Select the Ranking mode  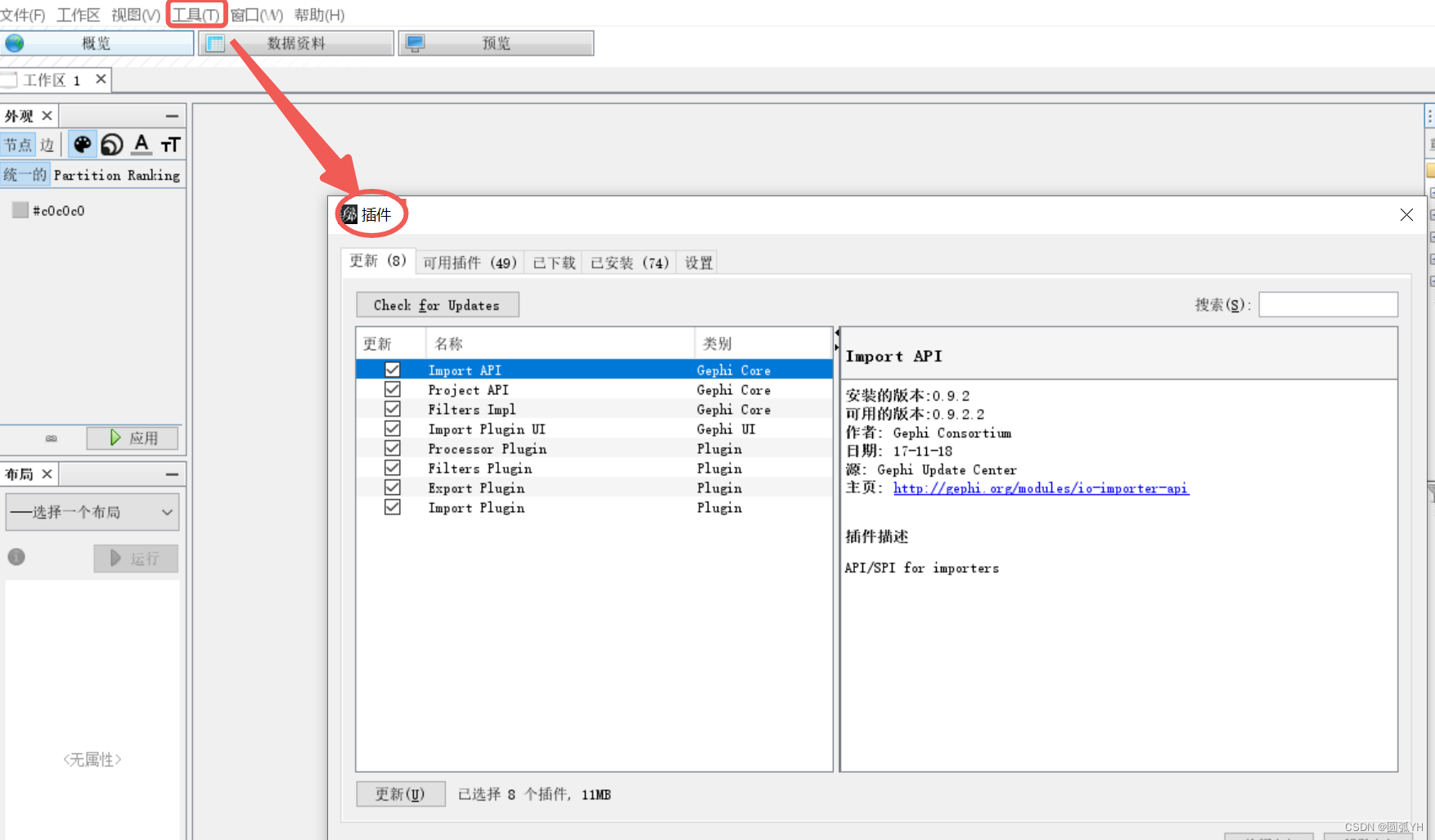pos(154,175)
